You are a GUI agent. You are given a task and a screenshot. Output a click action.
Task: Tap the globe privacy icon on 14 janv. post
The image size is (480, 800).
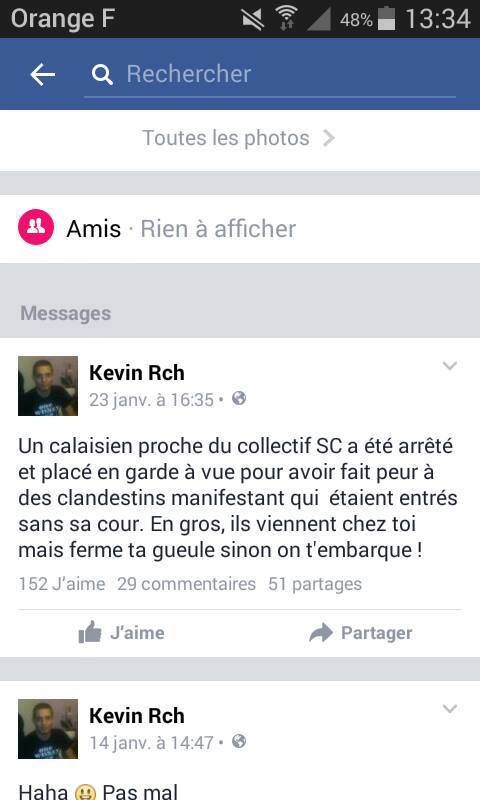tap(239, 741)
